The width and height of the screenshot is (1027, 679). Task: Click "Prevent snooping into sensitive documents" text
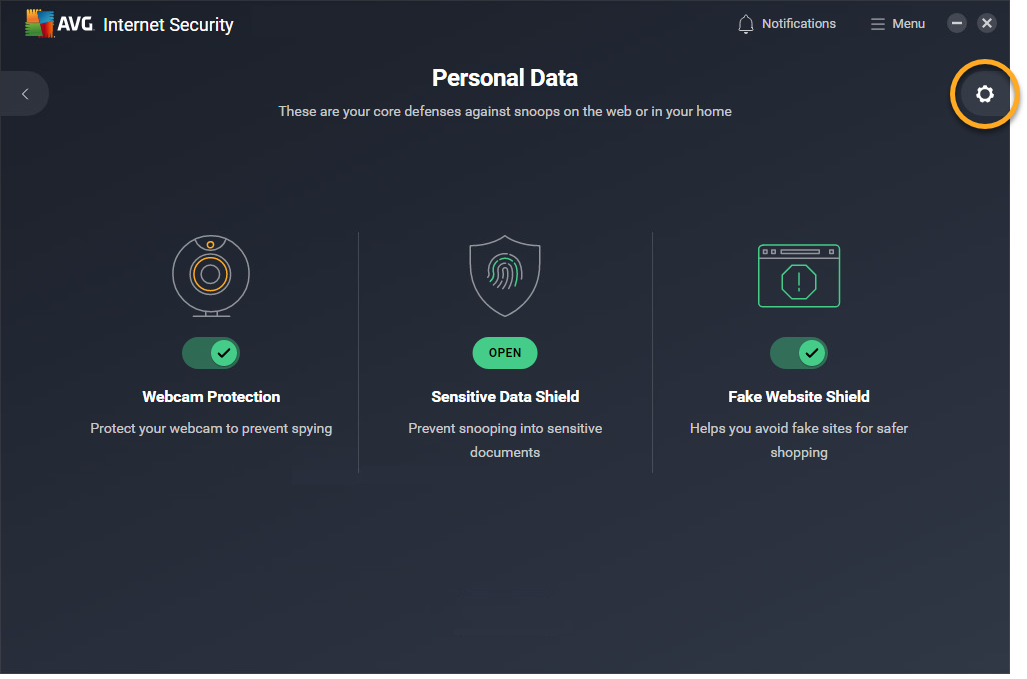[505, 440]
